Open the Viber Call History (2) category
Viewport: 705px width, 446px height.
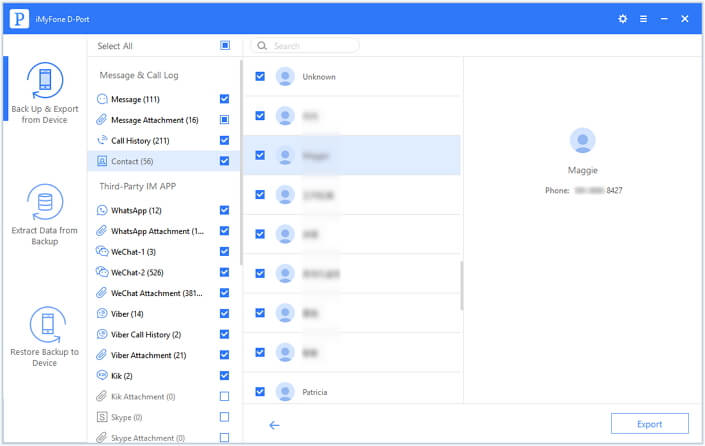click(163, 334)
